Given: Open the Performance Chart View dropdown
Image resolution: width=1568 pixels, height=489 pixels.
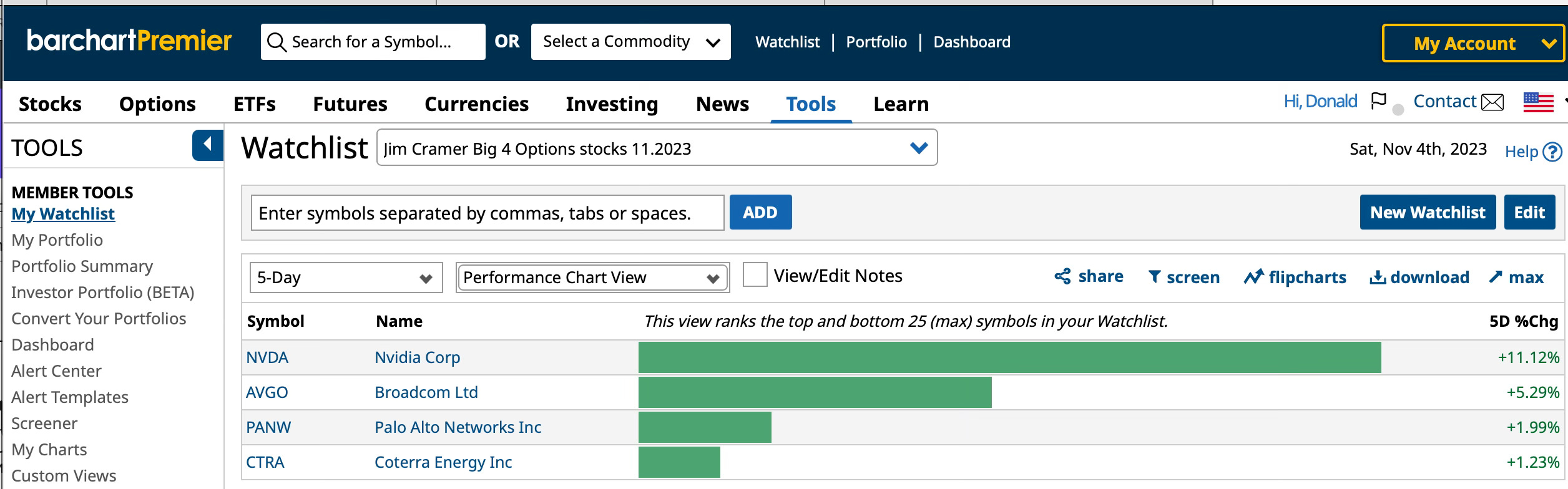Looking at the screenshot, I should coord(592,278).
